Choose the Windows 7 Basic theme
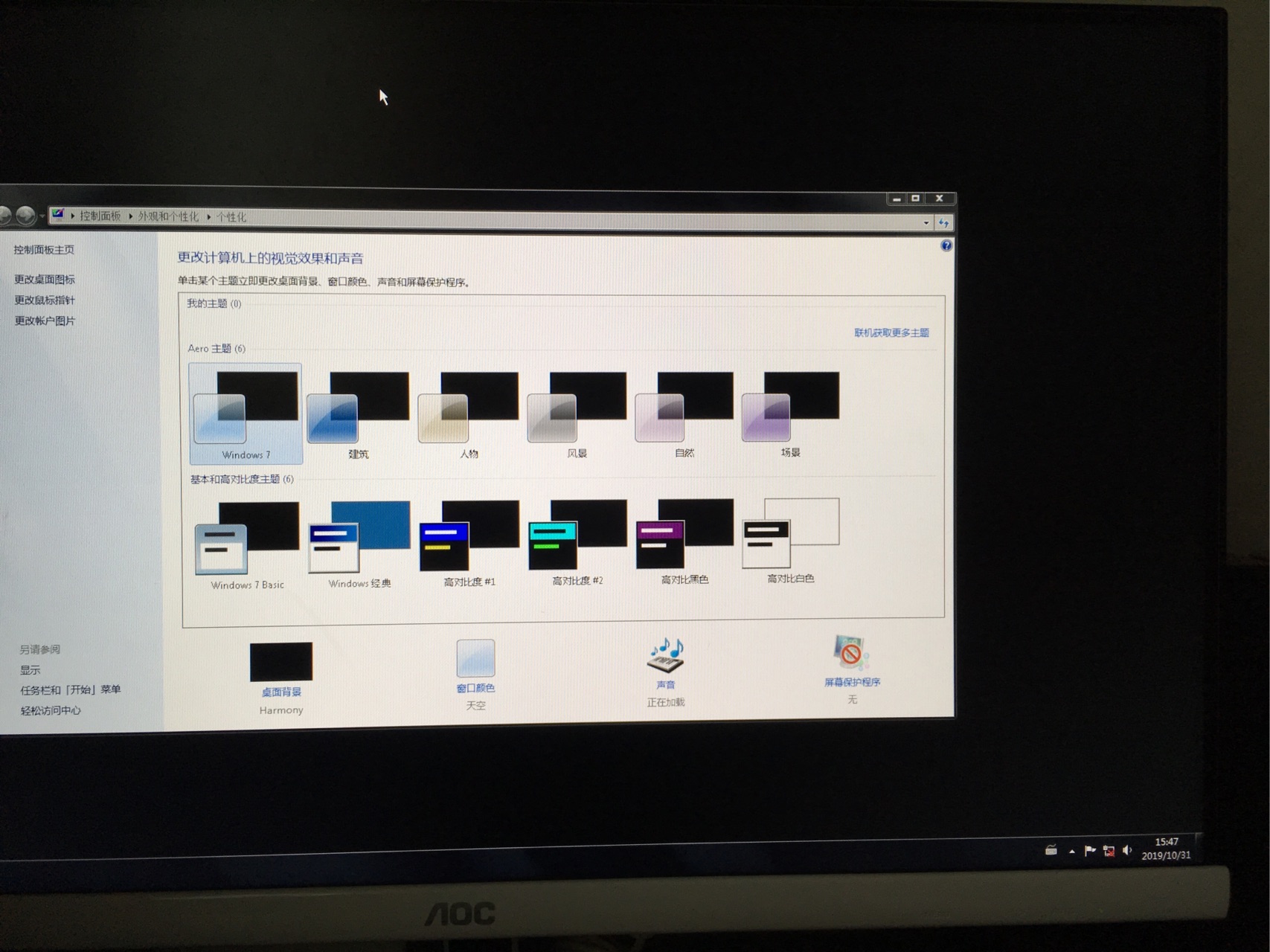This screenshot has width=1270, height=952. [x=247, y=546]
